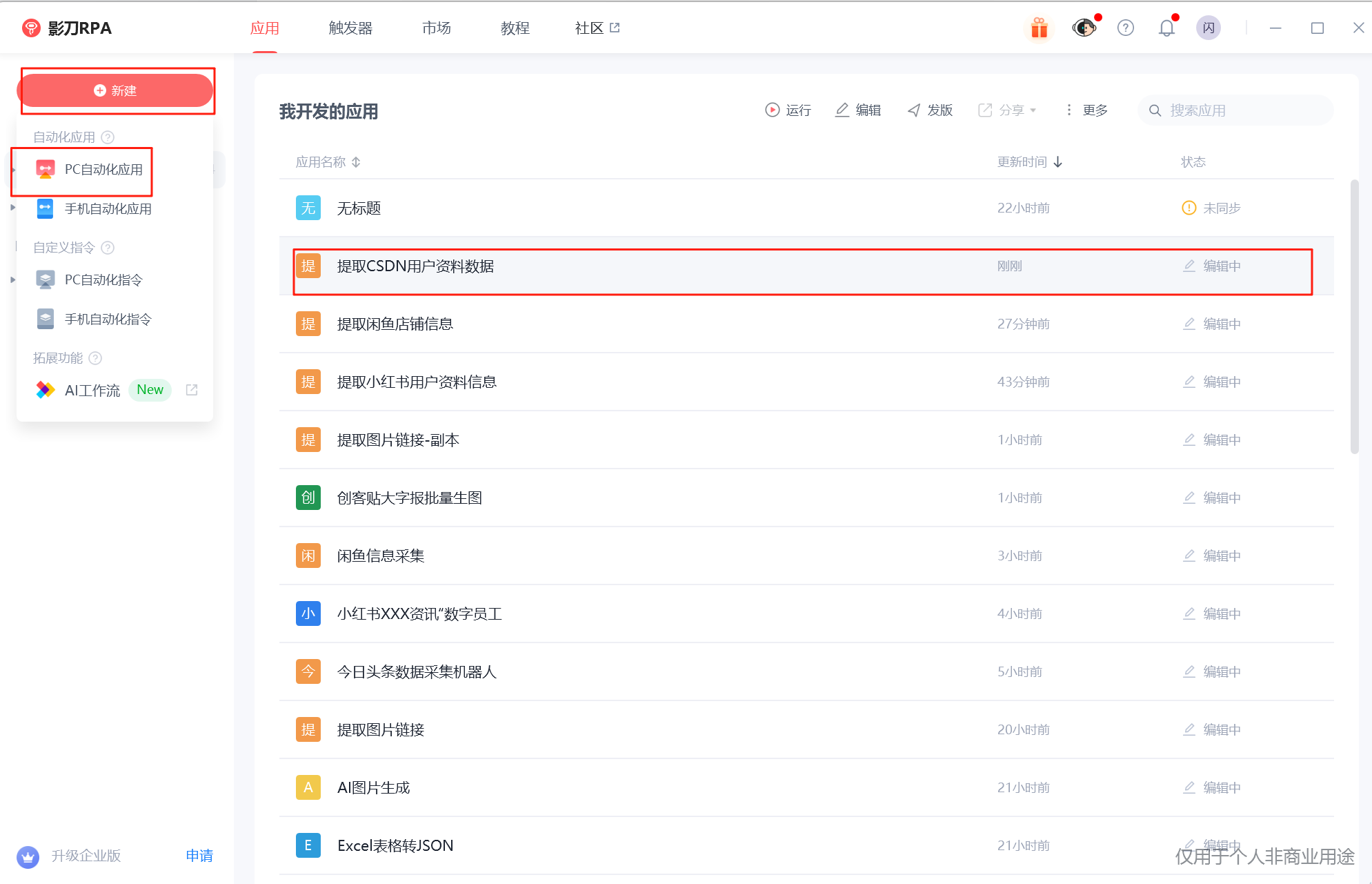Run the selected application
The image size is (1372, 884).
[x=788, y=110]
